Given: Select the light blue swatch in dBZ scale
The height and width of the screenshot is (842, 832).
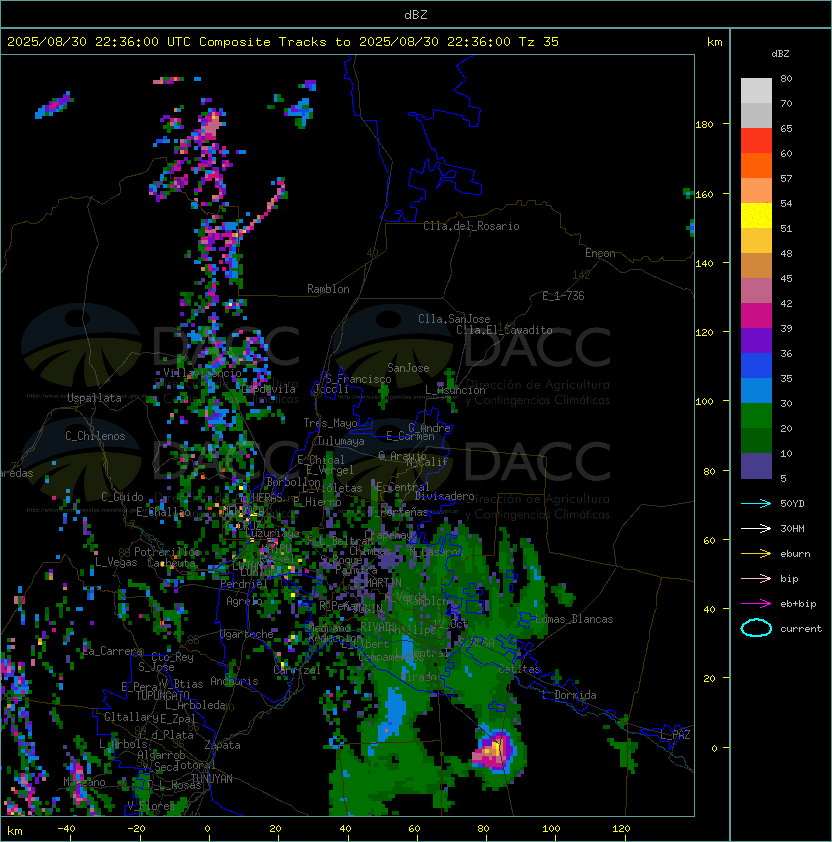Looking at the screenshot, I should pos(756,391).
